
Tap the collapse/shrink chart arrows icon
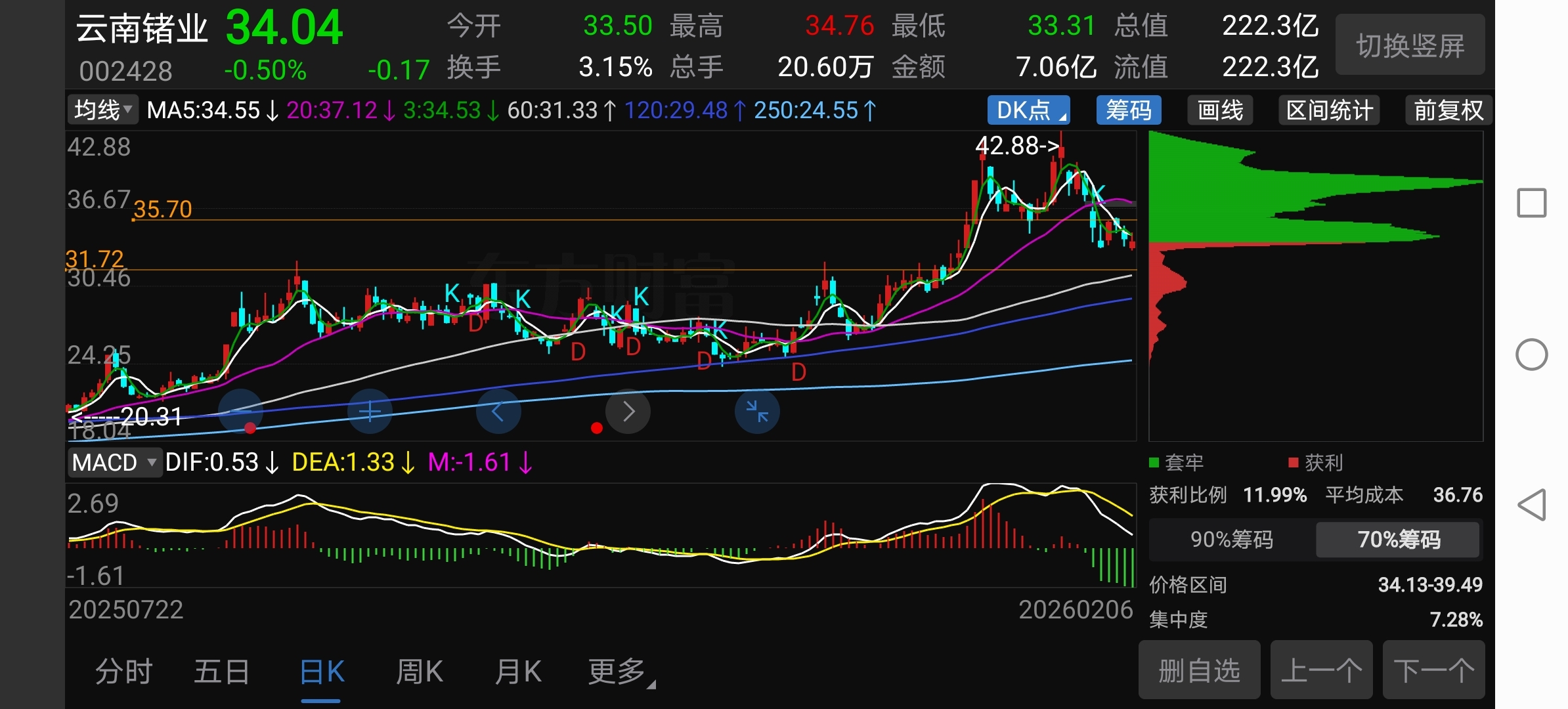(x=757, y=412)
